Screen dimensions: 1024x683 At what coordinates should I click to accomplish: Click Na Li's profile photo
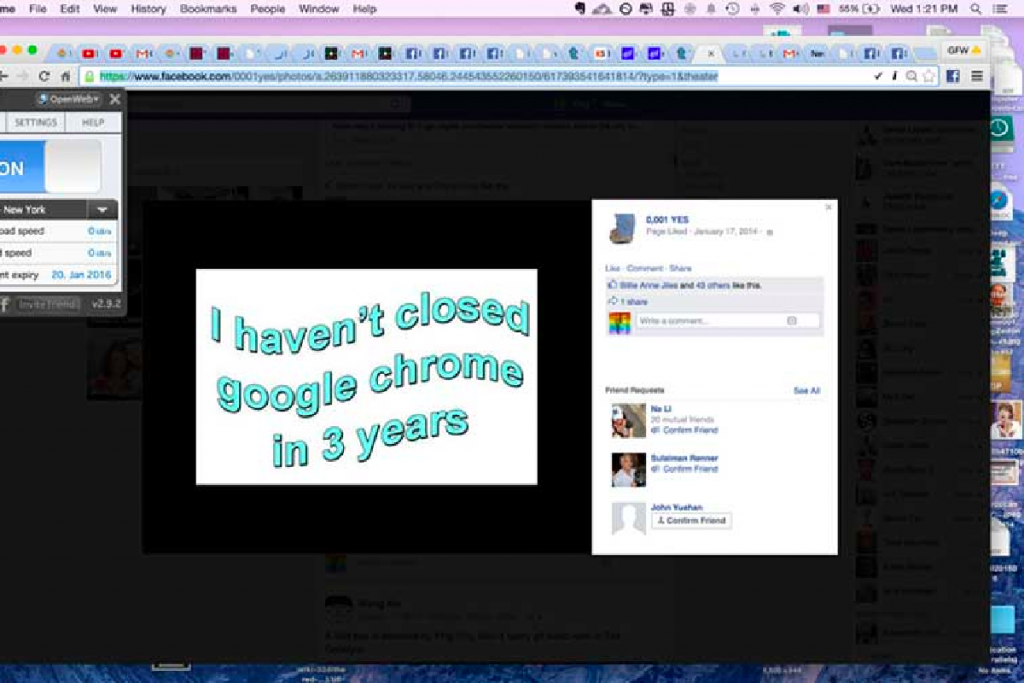[628, 421]
